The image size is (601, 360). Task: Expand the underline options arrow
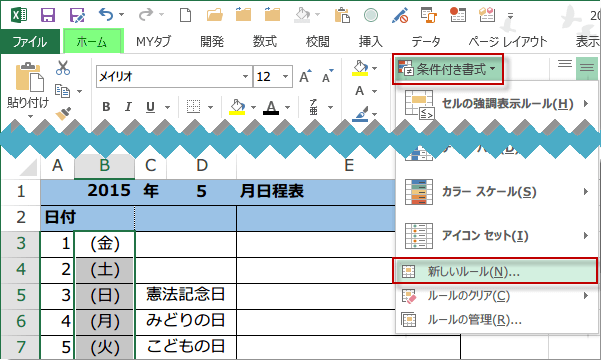167,107
